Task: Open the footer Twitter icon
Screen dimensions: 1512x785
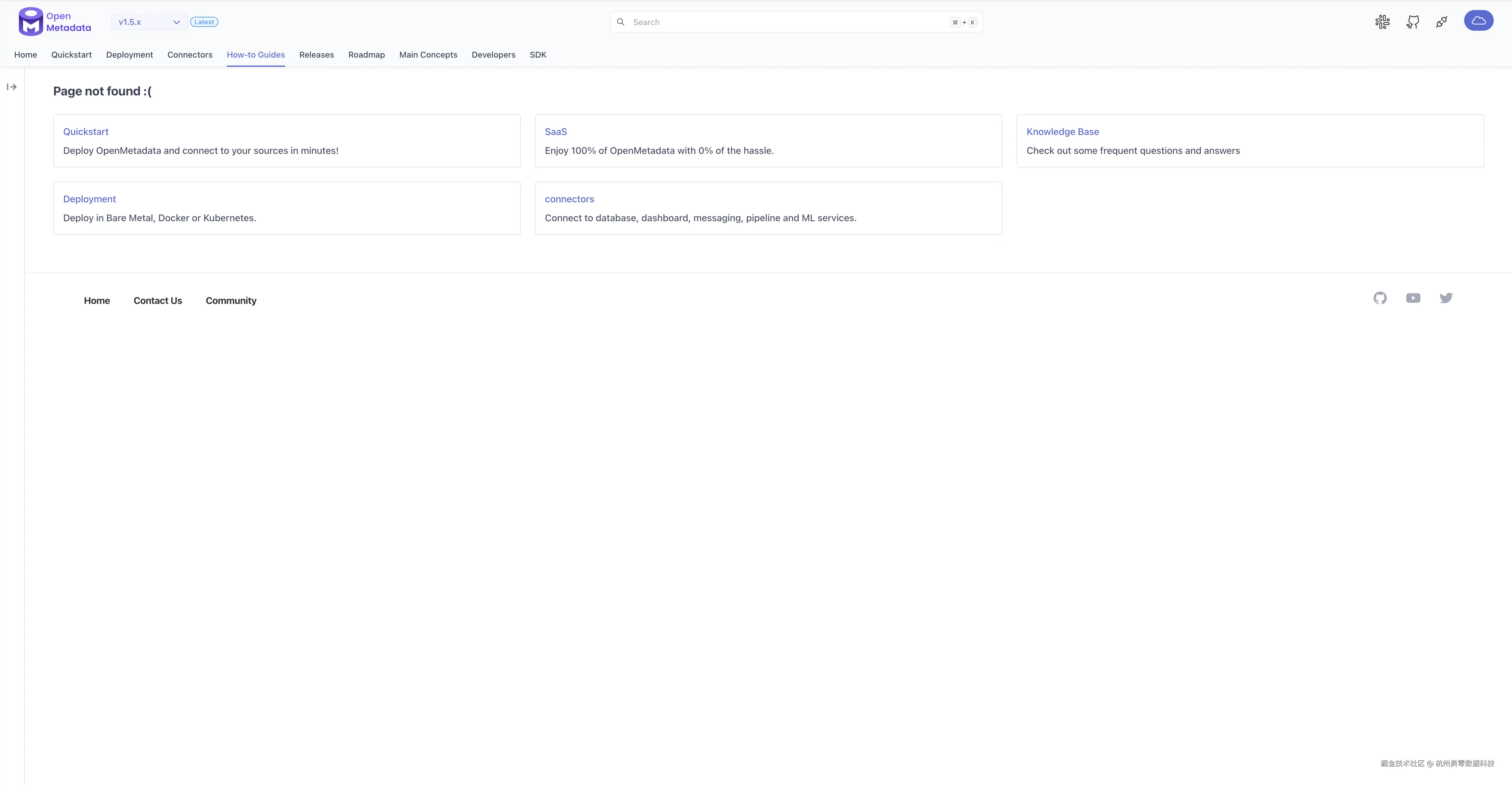Action: click(1446, 298)
